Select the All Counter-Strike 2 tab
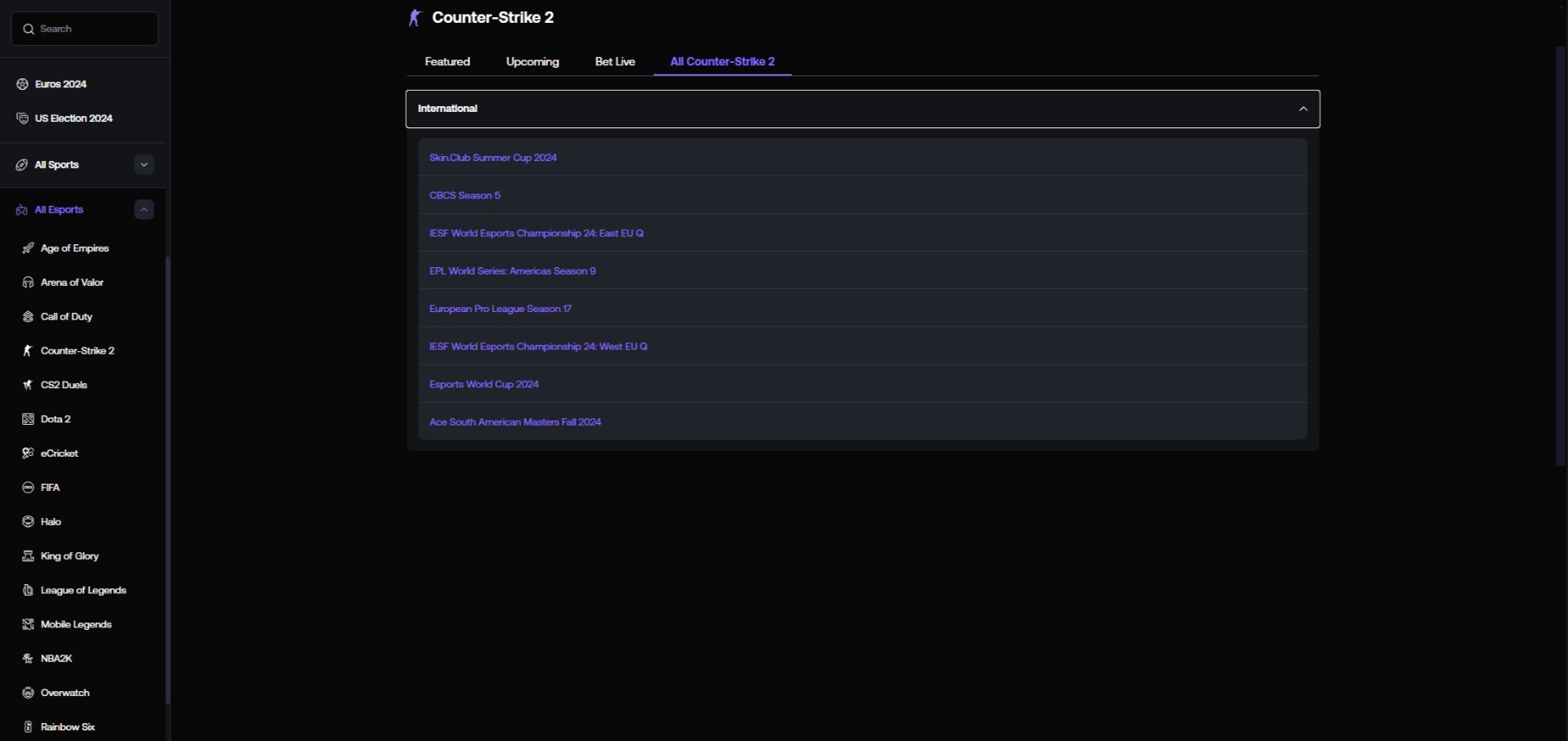The height and width of the screenshot is (741, 1568). (x=723, y=61)
